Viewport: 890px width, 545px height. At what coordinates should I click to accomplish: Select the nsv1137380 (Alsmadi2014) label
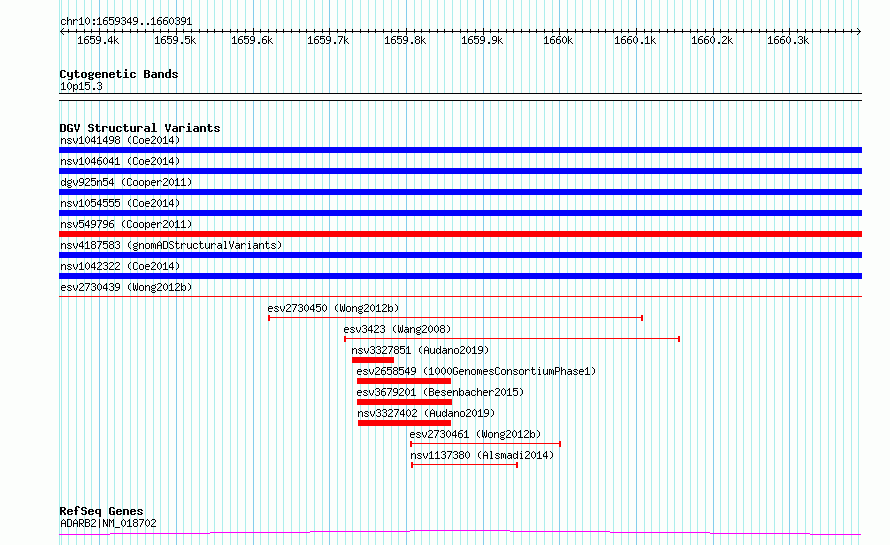tap(482, 455)
